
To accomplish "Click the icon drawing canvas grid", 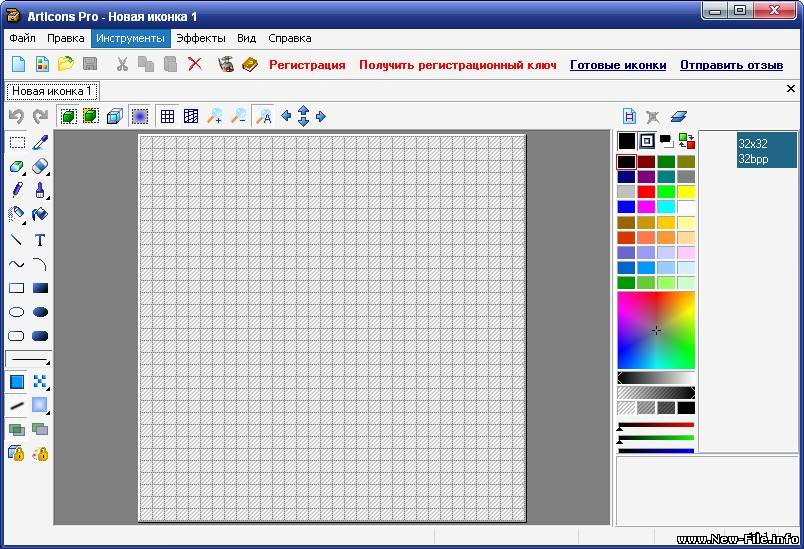I will click(x=332, y=328).
